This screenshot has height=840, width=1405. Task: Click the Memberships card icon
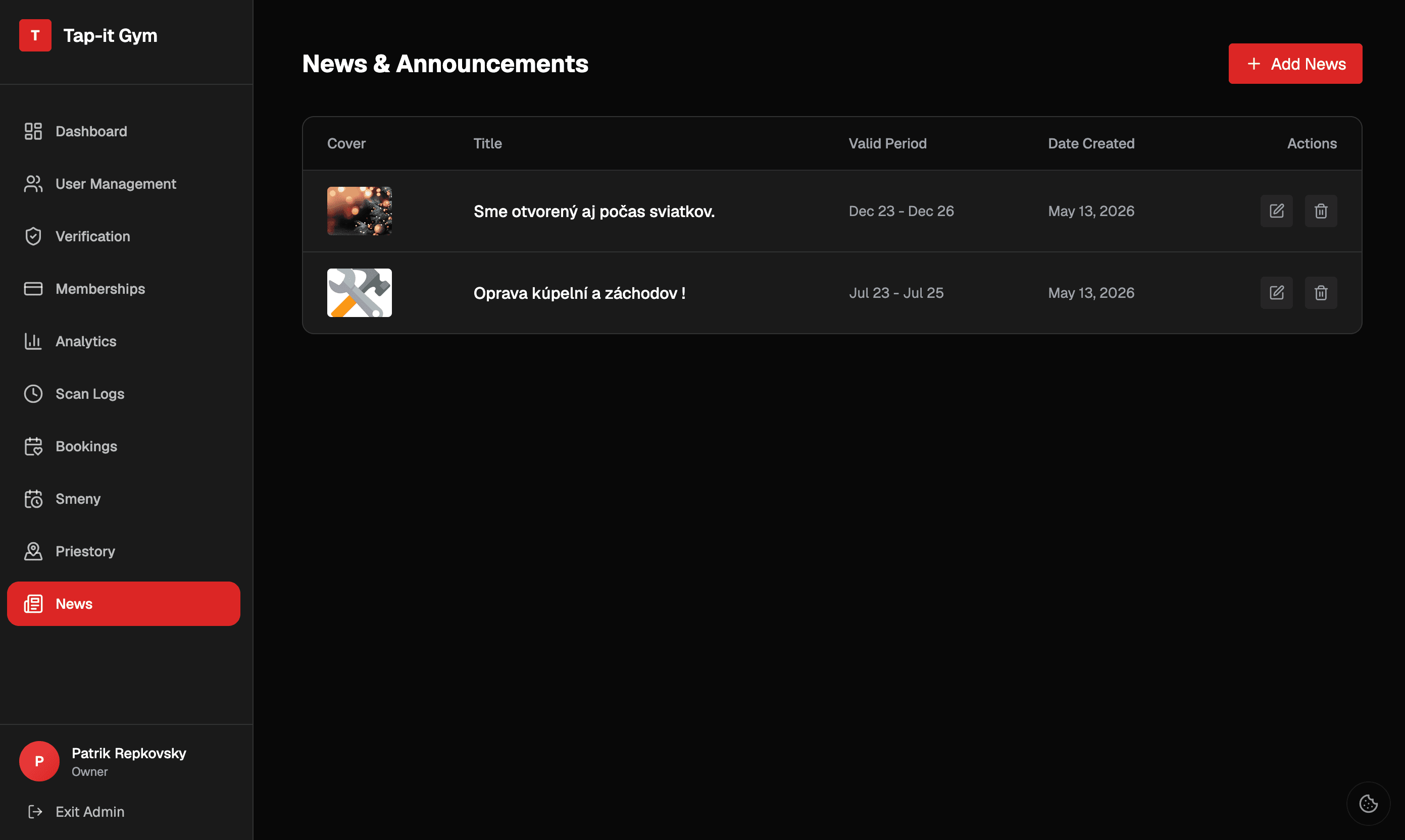coord(33,289)
